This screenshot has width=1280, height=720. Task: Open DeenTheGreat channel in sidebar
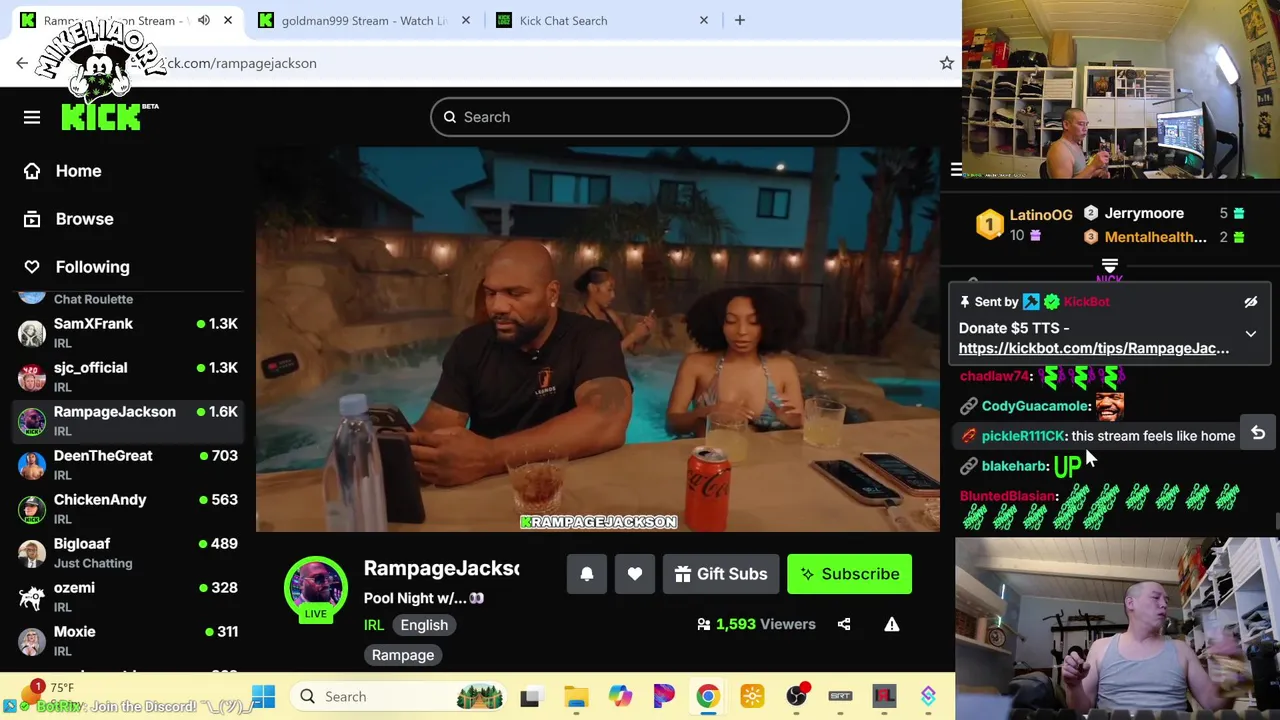pos(128,465)
